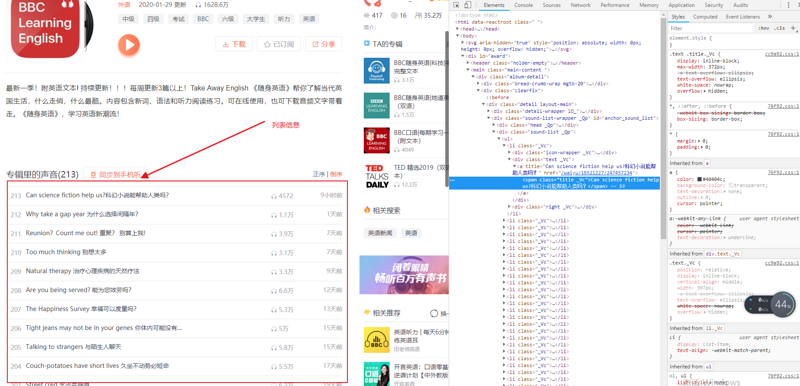Play the album with orange play button
This screenshot has height=386, width=800.
click(129, 45)
